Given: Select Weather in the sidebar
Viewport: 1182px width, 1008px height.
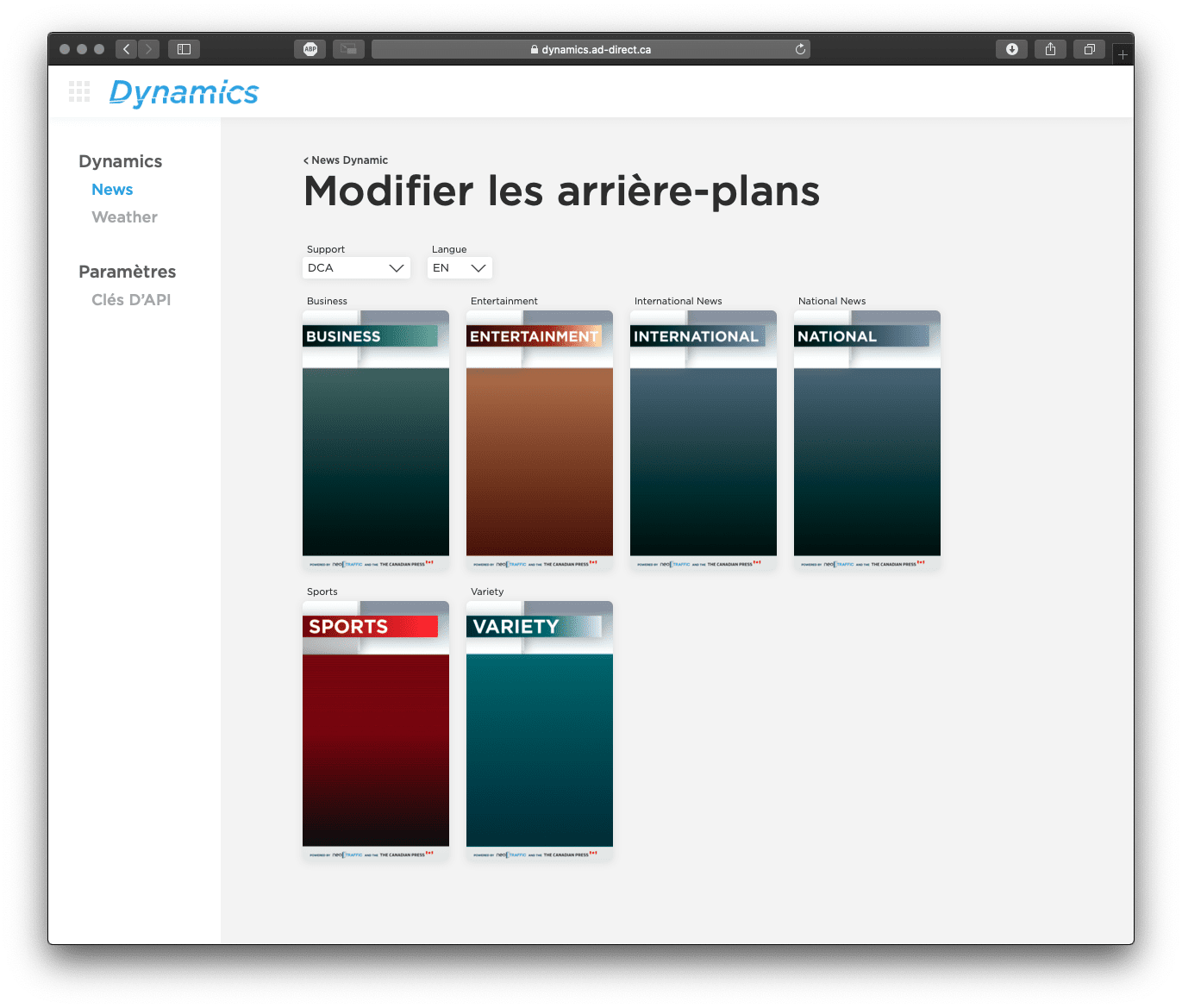Looking at the screenshot, I should point(124,217).
